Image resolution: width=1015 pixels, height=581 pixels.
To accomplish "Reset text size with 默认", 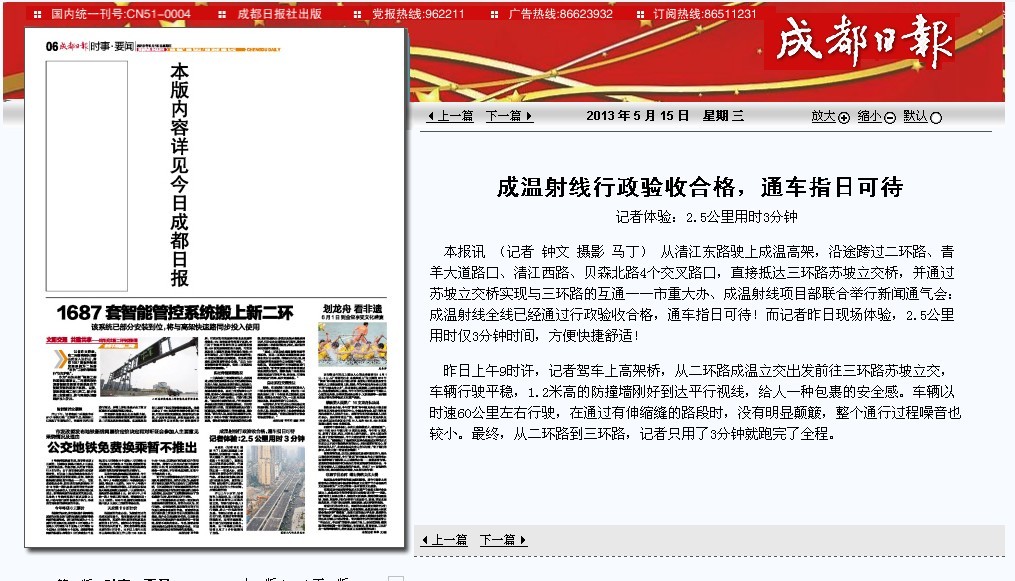I will (915, 116).
